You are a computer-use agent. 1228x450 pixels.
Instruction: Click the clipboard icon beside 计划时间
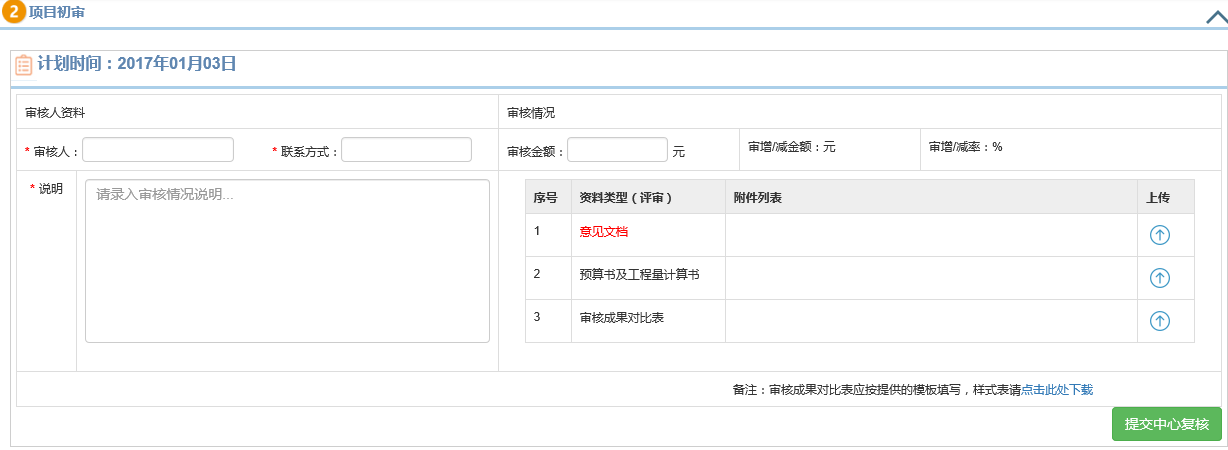click(x=23, y=65)
